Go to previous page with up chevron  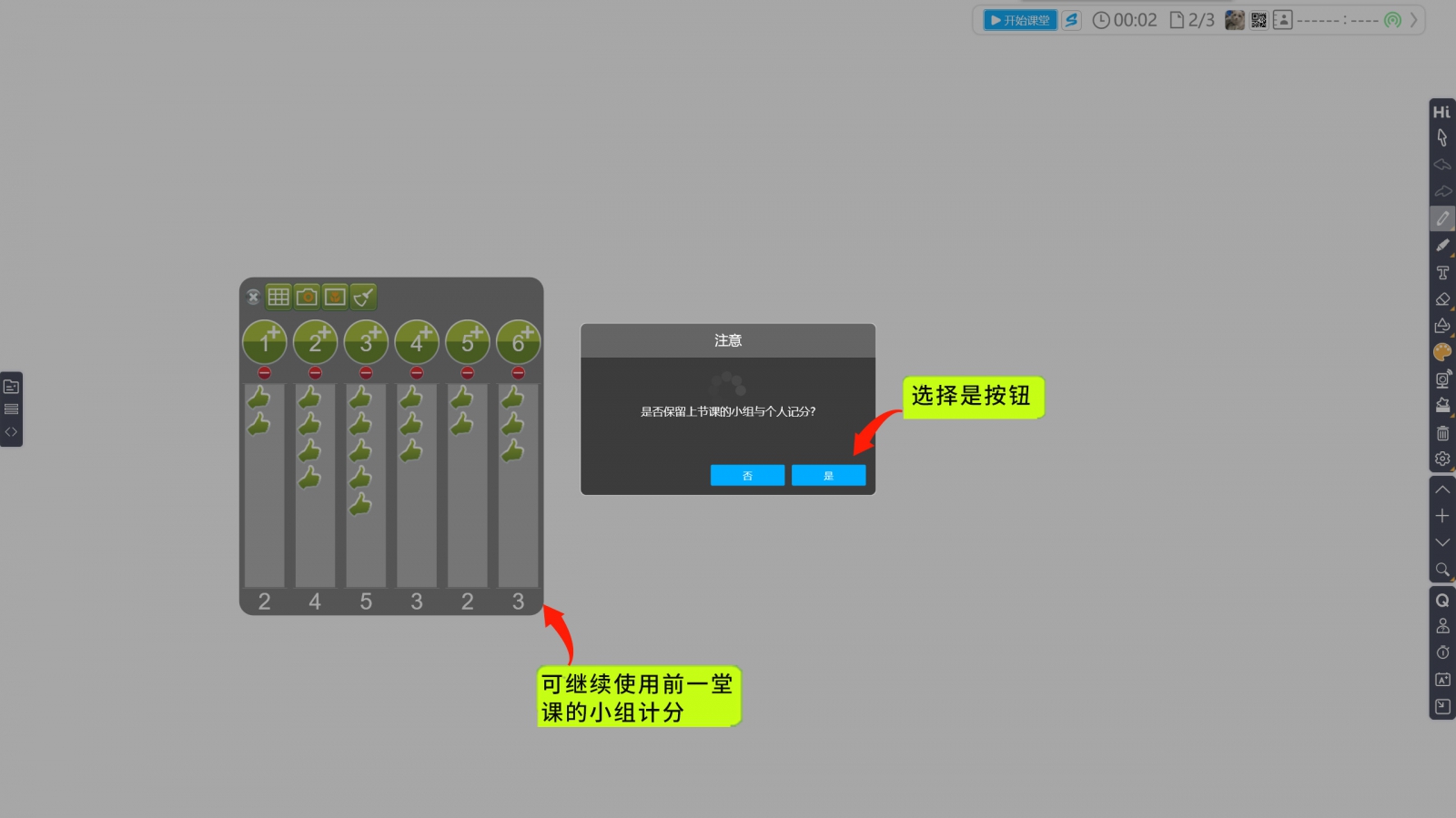click(1442, 490)
